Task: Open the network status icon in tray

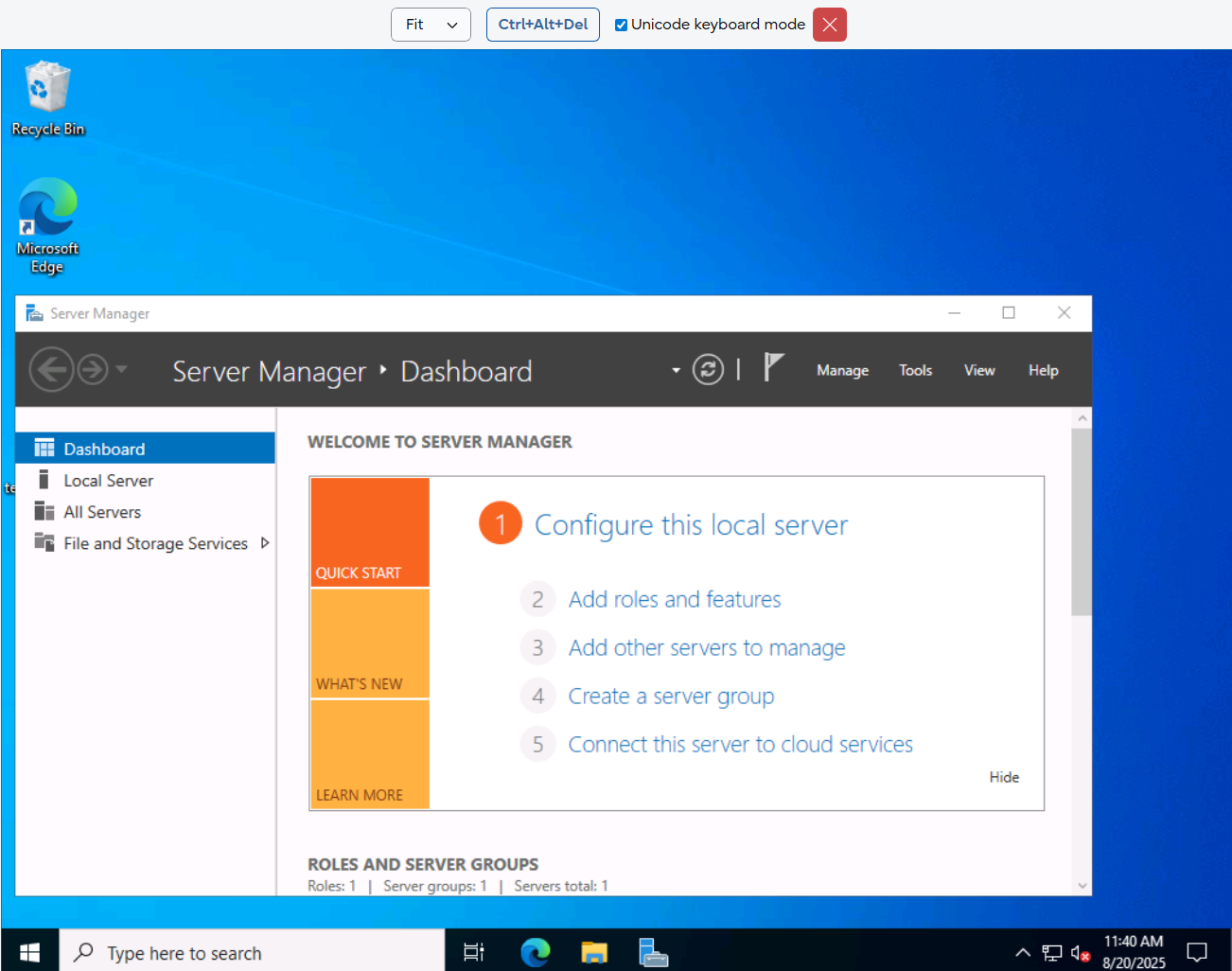Action: tap(1050, 953)
